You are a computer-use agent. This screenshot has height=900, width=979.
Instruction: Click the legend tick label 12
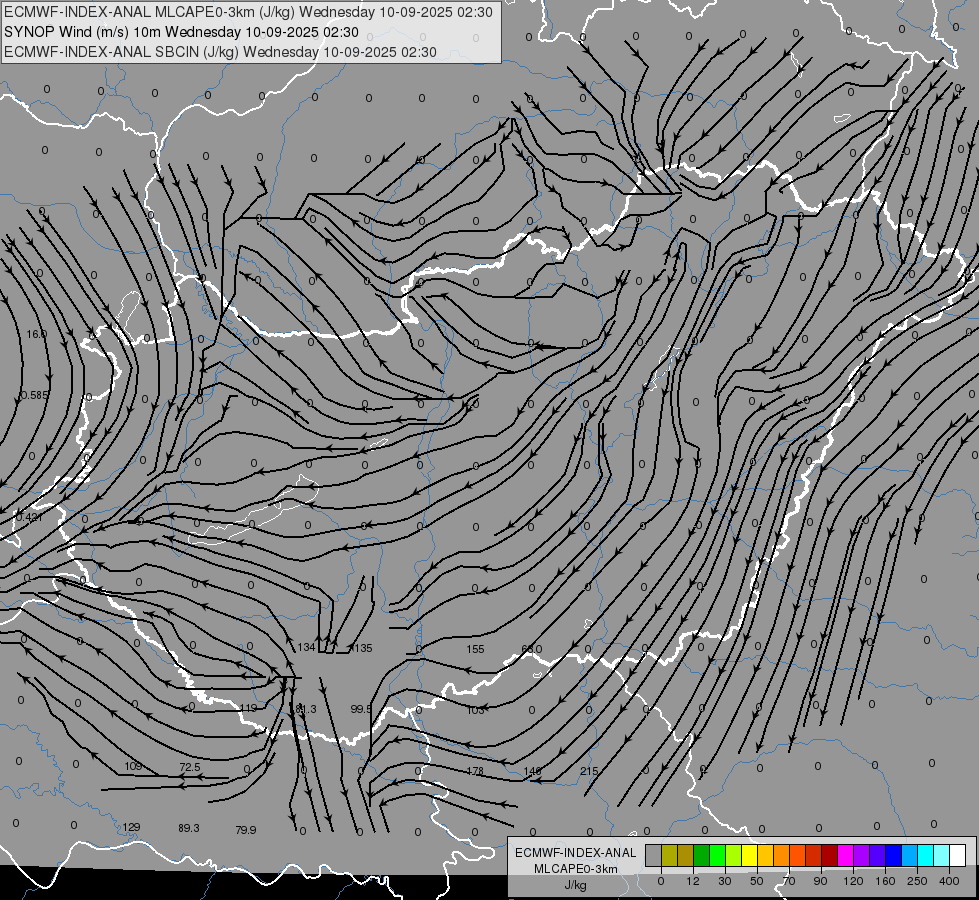[693, 881]
